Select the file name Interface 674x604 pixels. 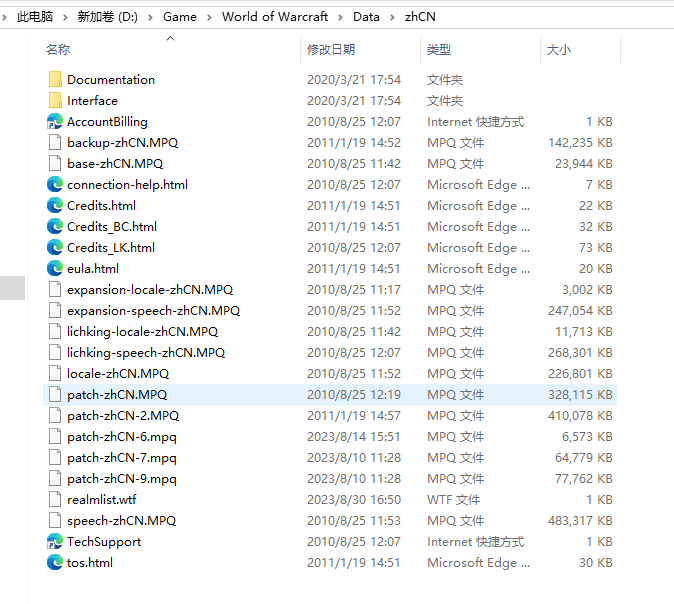(92, 101)
